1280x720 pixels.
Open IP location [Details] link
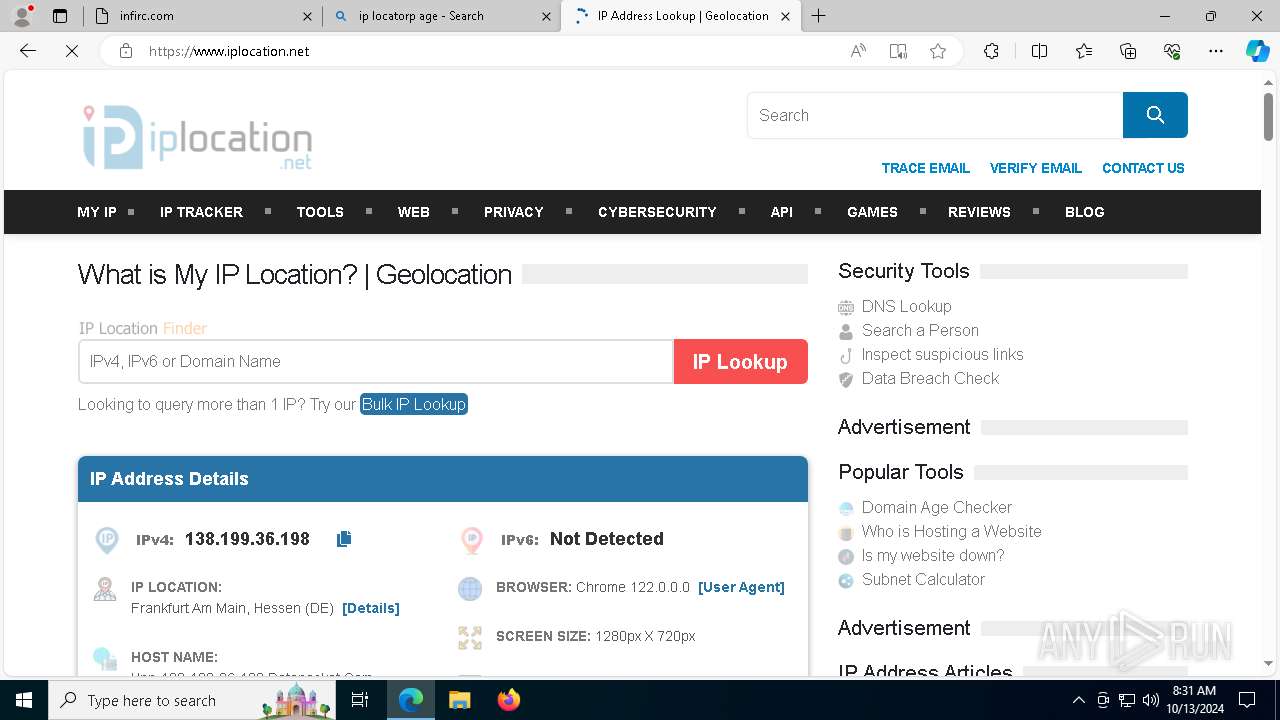pos(371,608)
